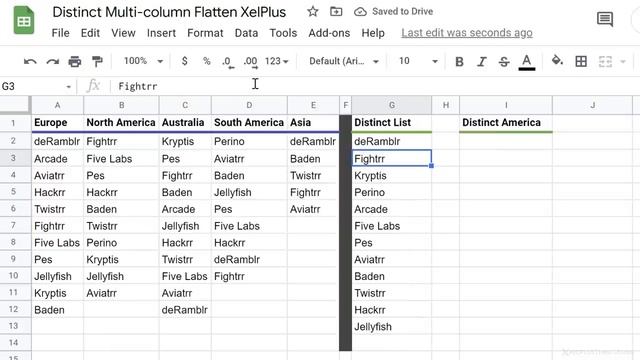Click the select-all corner box
This screenshot has height=360, width=640.
[x=15, y=105]
